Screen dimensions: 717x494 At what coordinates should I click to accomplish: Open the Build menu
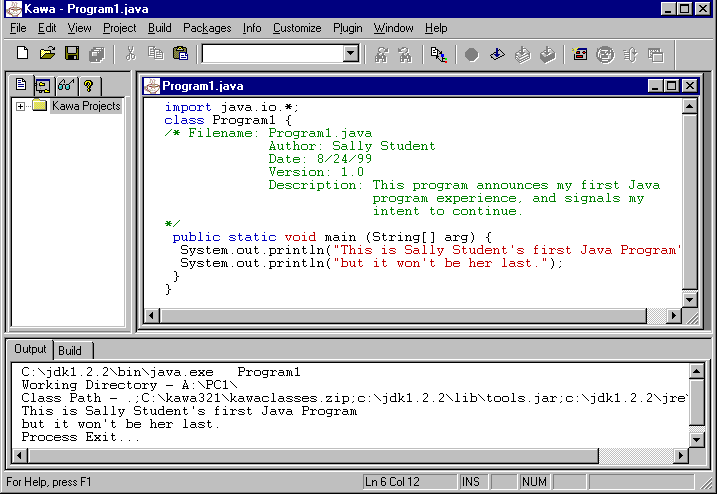click(x=160, y=28)
